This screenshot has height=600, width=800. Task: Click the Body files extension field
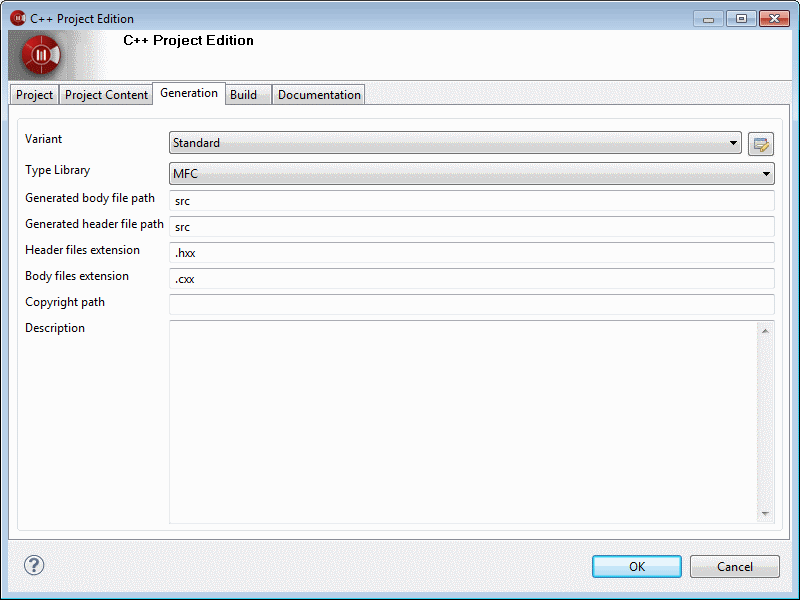tap(472, 279)
